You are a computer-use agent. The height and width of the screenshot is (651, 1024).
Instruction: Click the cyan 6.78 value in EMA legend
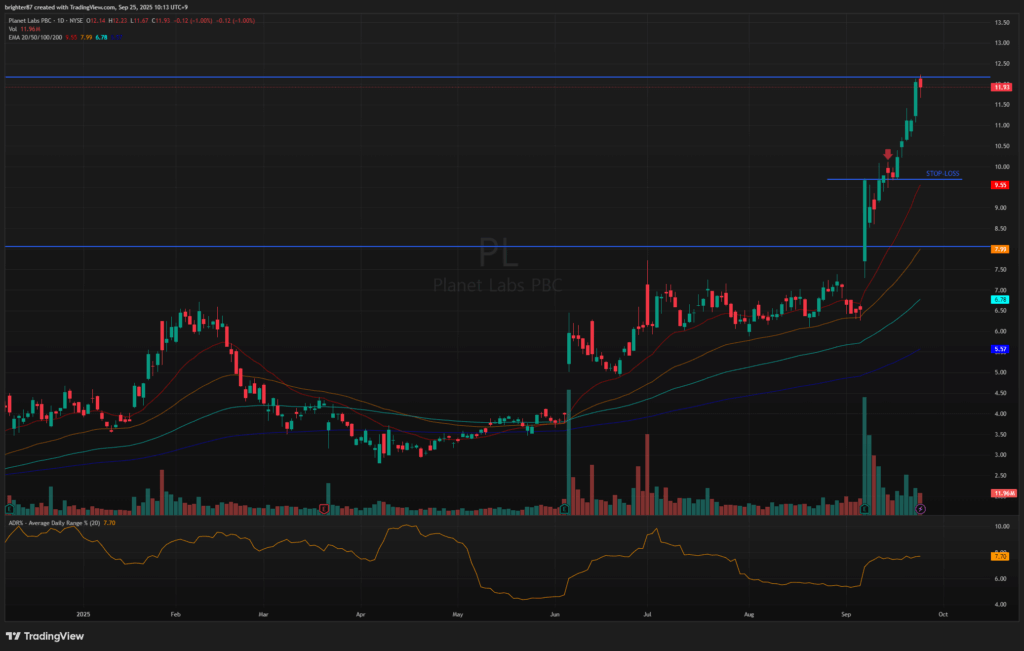coord(101,37)
